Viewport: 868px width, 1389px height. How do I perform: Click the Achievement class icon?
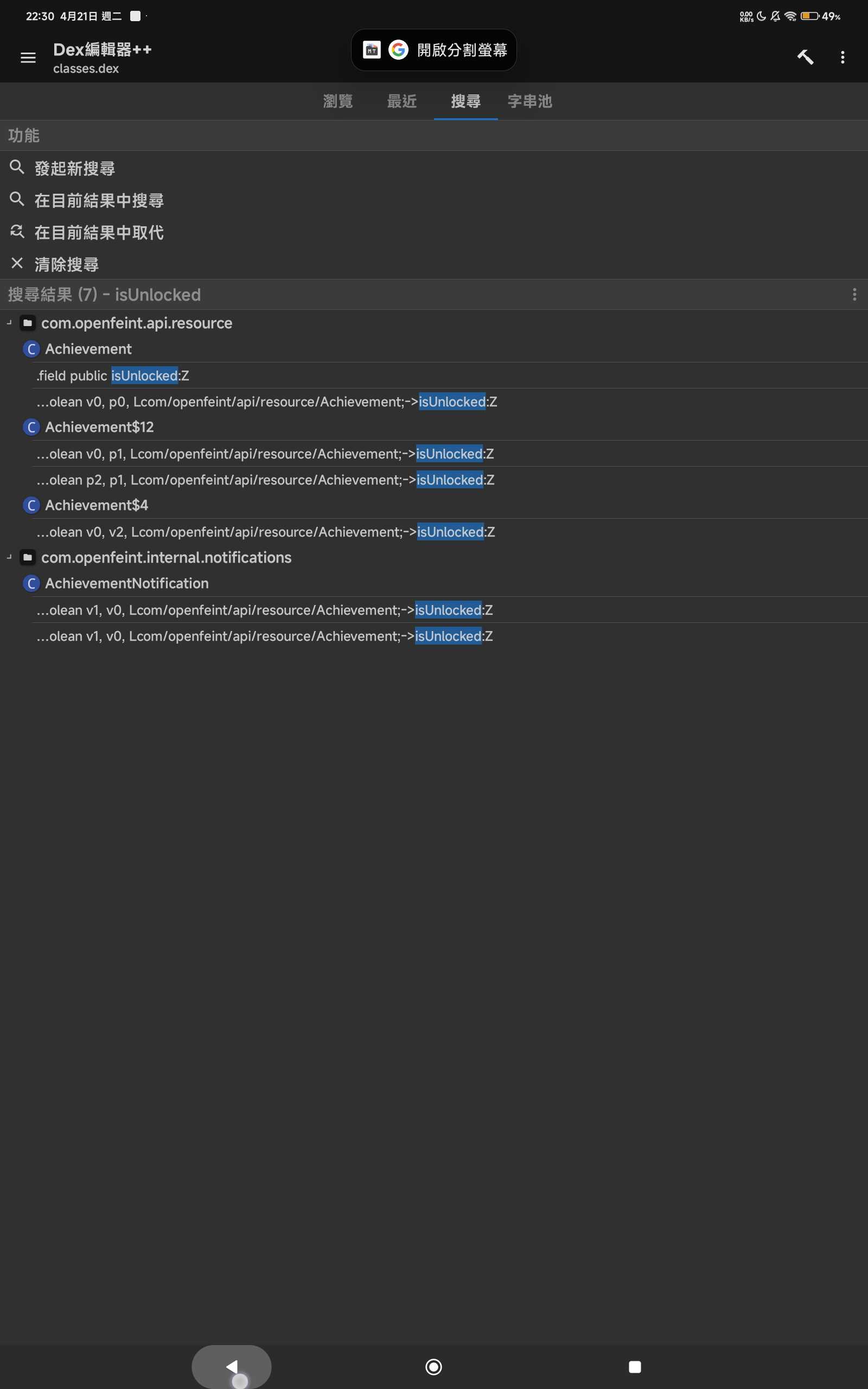tap(31, 349)
